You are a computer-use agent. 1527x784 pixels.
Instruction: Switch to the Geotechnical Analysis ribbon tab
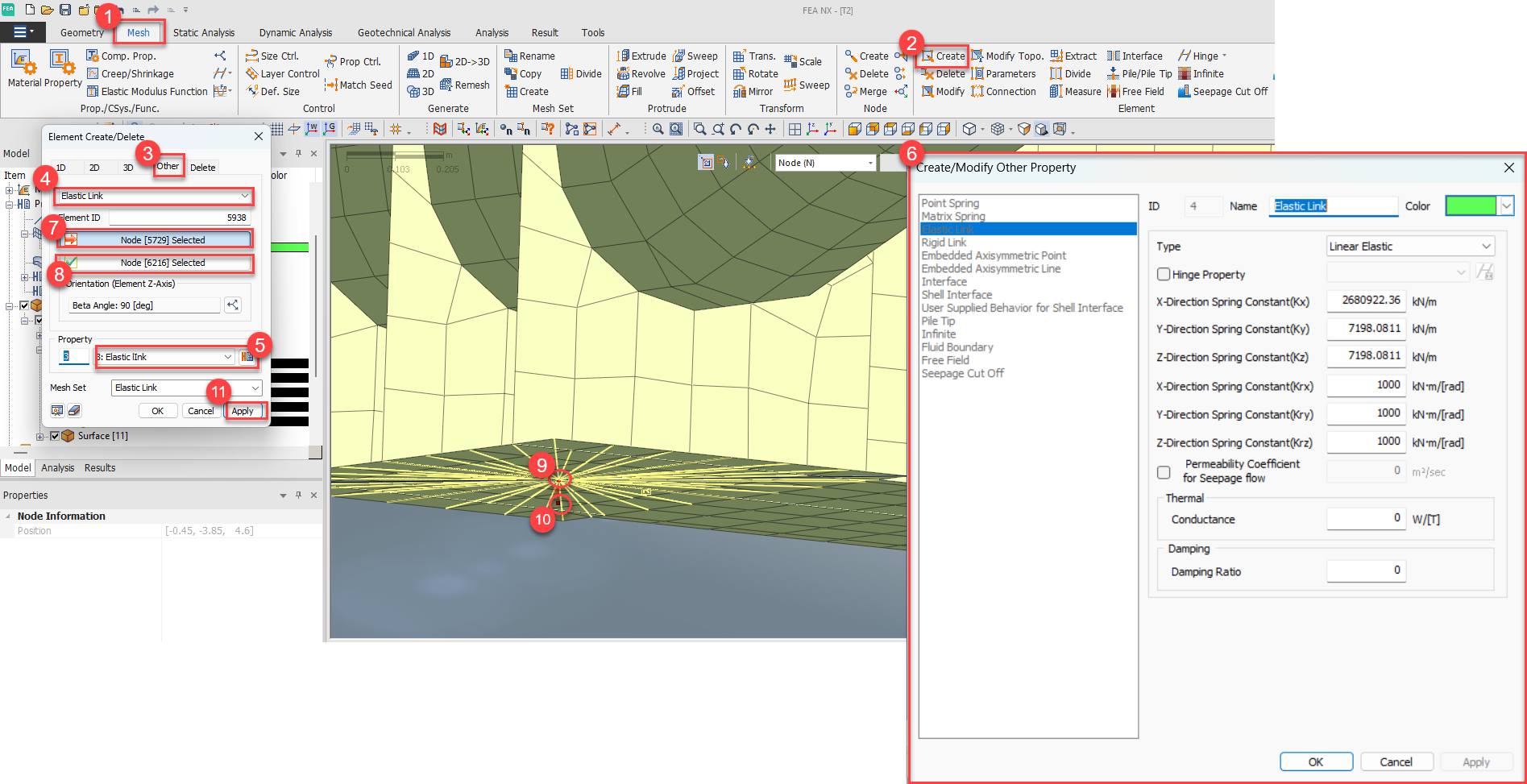pyautogui.click(x=405, y=32)
